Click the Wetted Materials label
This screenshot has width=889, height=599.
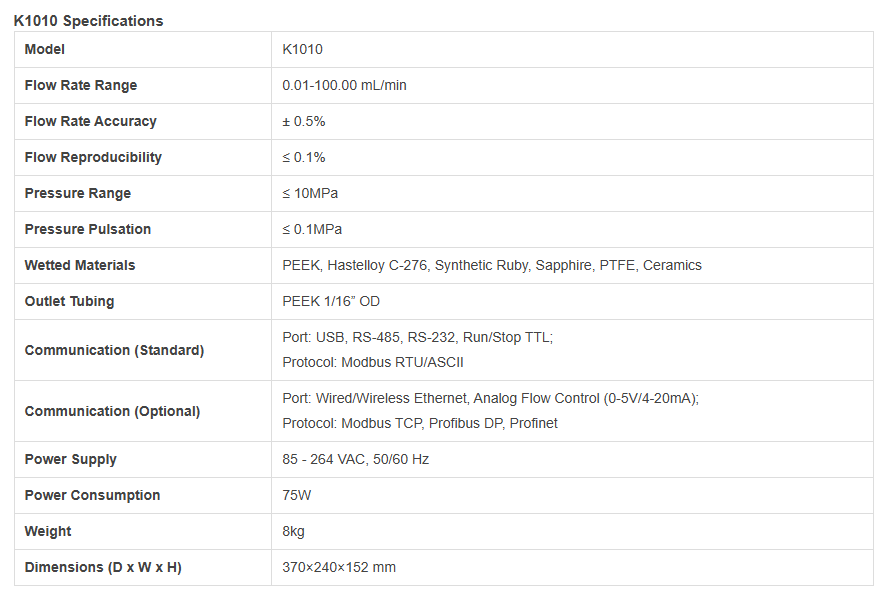tap(80, 265)
